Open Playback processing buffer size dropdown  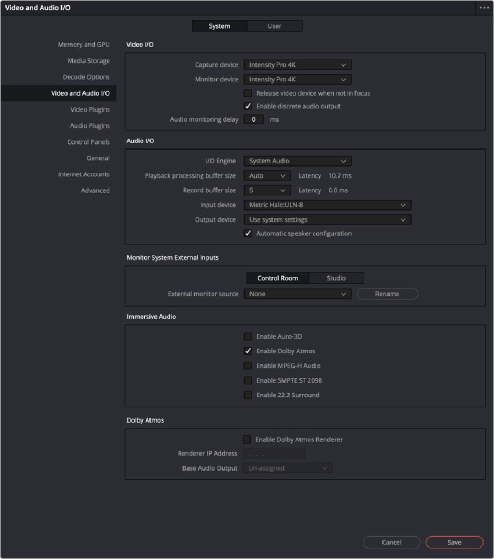coord(267,176)
